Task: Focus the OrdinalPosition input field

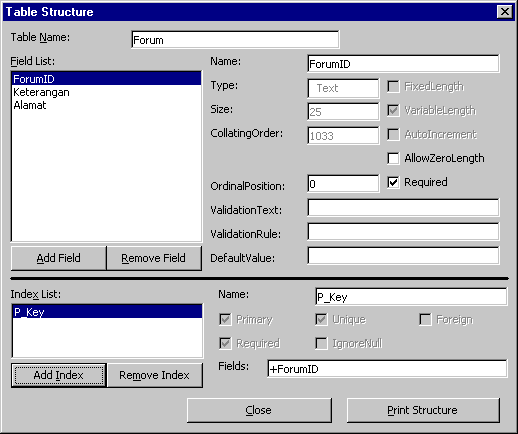Action: [x=343, y=184]
